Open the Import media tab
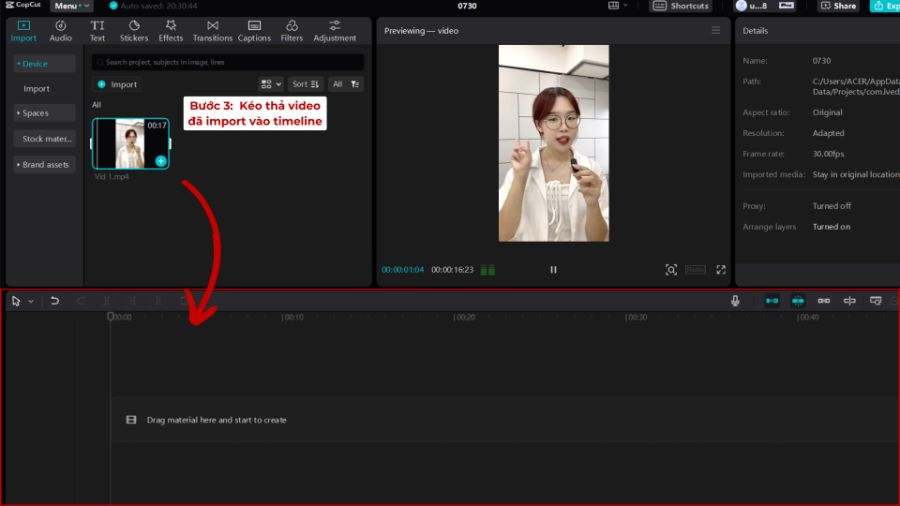This screenshot has height=506, width=900. tap(23, 31)
